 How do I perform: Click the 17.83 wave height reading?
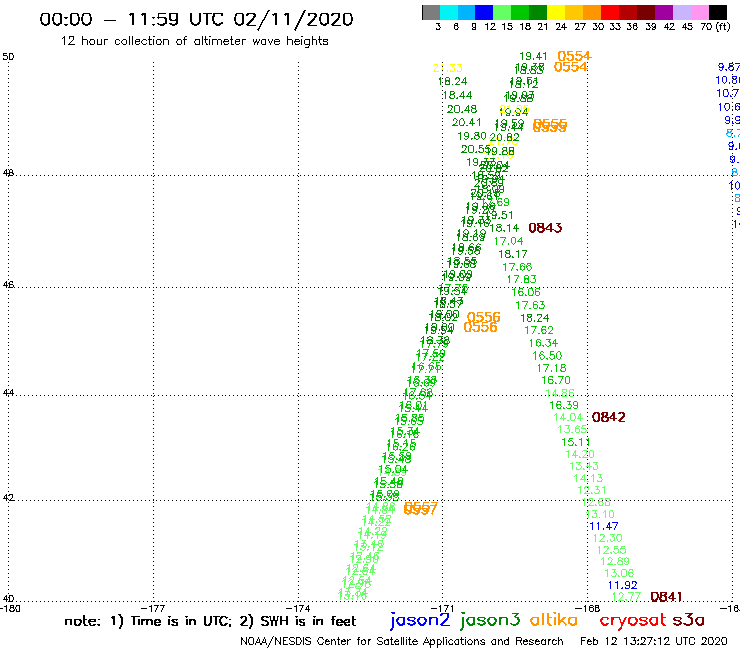(521, 279)
